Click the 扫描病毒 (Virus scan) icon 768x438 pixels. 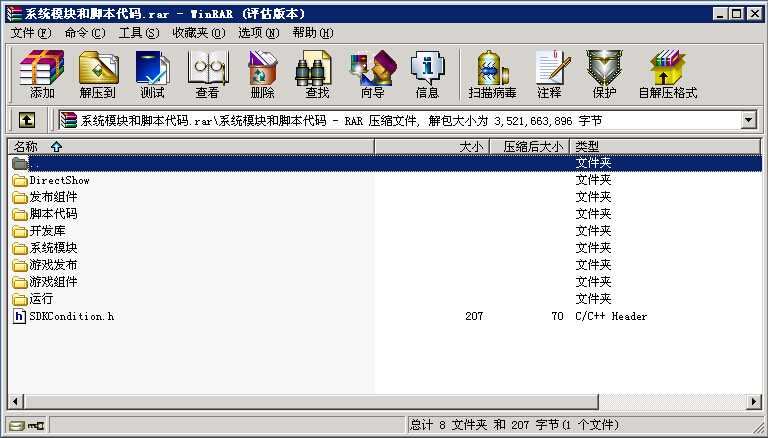tap(492, 73)
